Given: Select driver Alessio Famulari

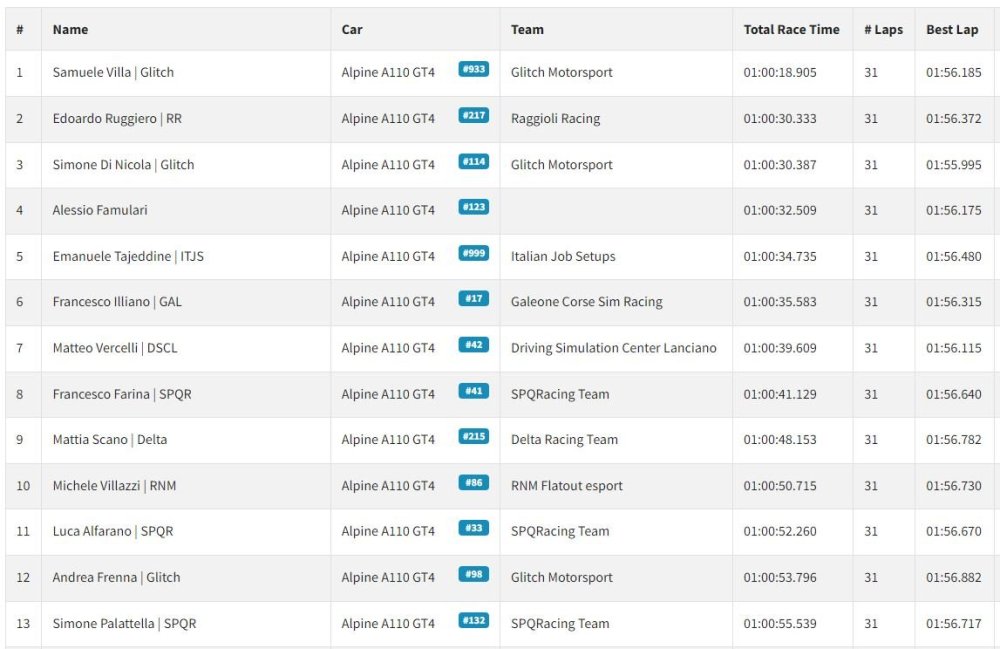Looking at the screenshot, I should [100, 210].
